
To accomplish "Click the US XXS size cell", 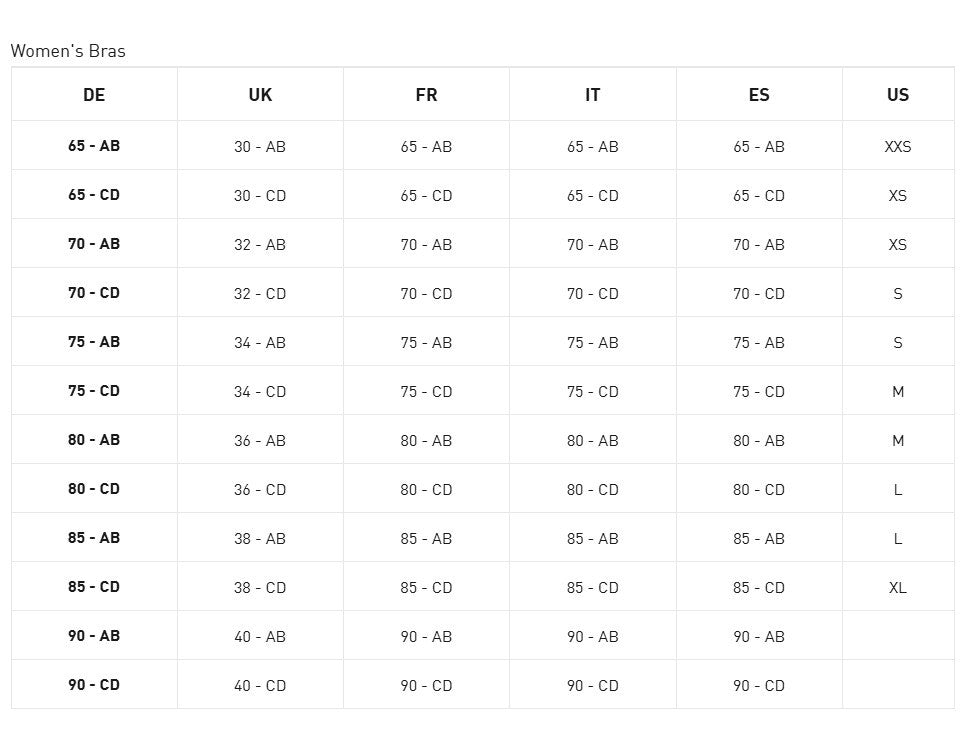I will (x=898, y=146).
